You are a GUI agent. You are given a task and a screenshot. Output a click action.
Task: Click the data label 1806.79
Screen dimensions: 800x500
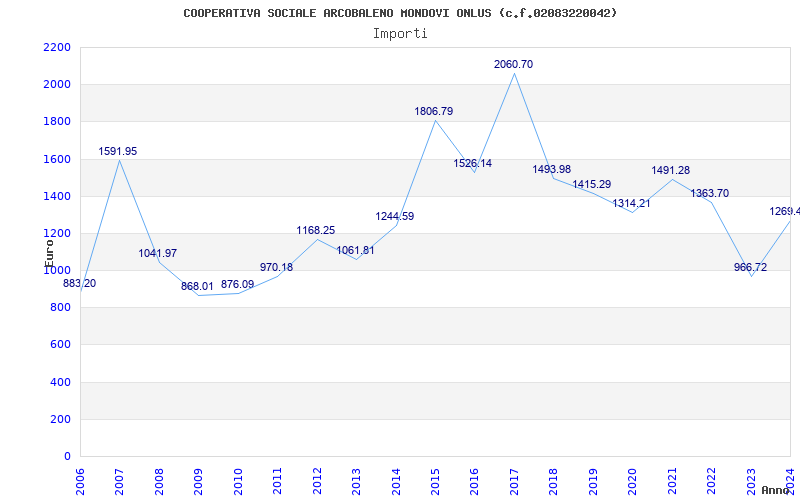pos(434,112)
